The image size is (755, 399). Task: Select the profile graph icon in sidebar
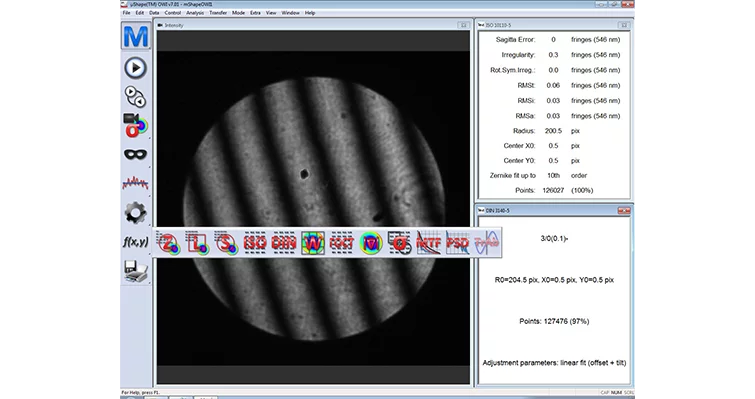[135, 183]
